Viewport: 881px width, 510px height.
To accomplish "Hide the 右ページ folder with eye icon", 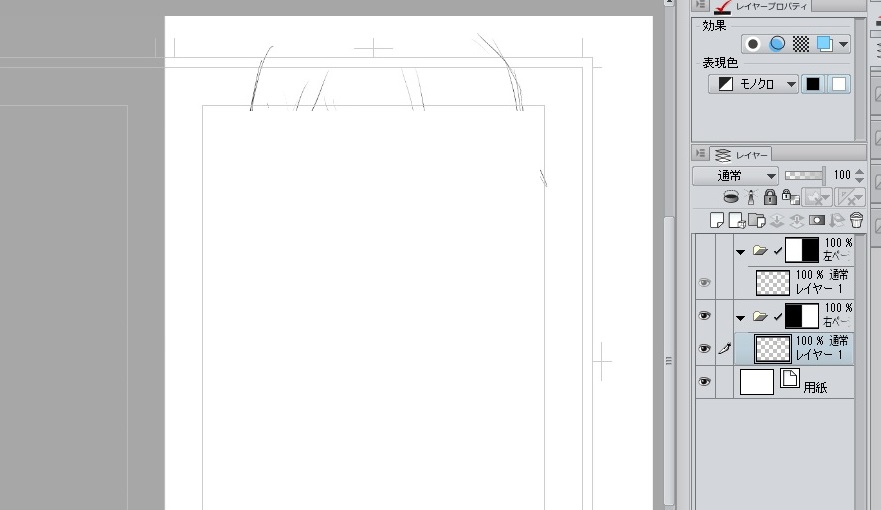I will tap(705, 316).
